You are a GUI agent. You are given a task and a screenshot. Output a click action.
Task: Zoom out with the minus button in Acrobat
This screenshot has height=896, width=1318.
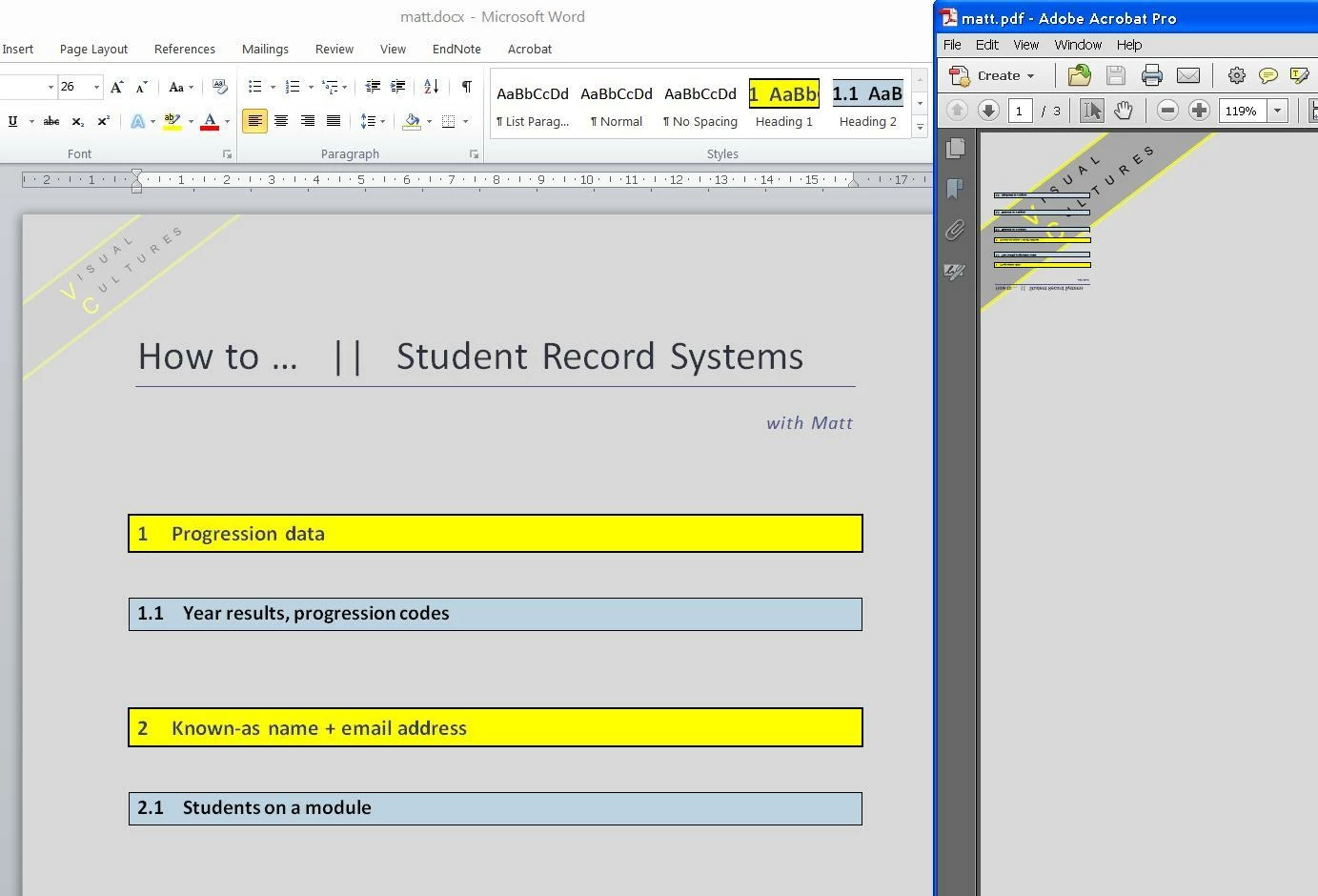click(x=1167, y=111)
